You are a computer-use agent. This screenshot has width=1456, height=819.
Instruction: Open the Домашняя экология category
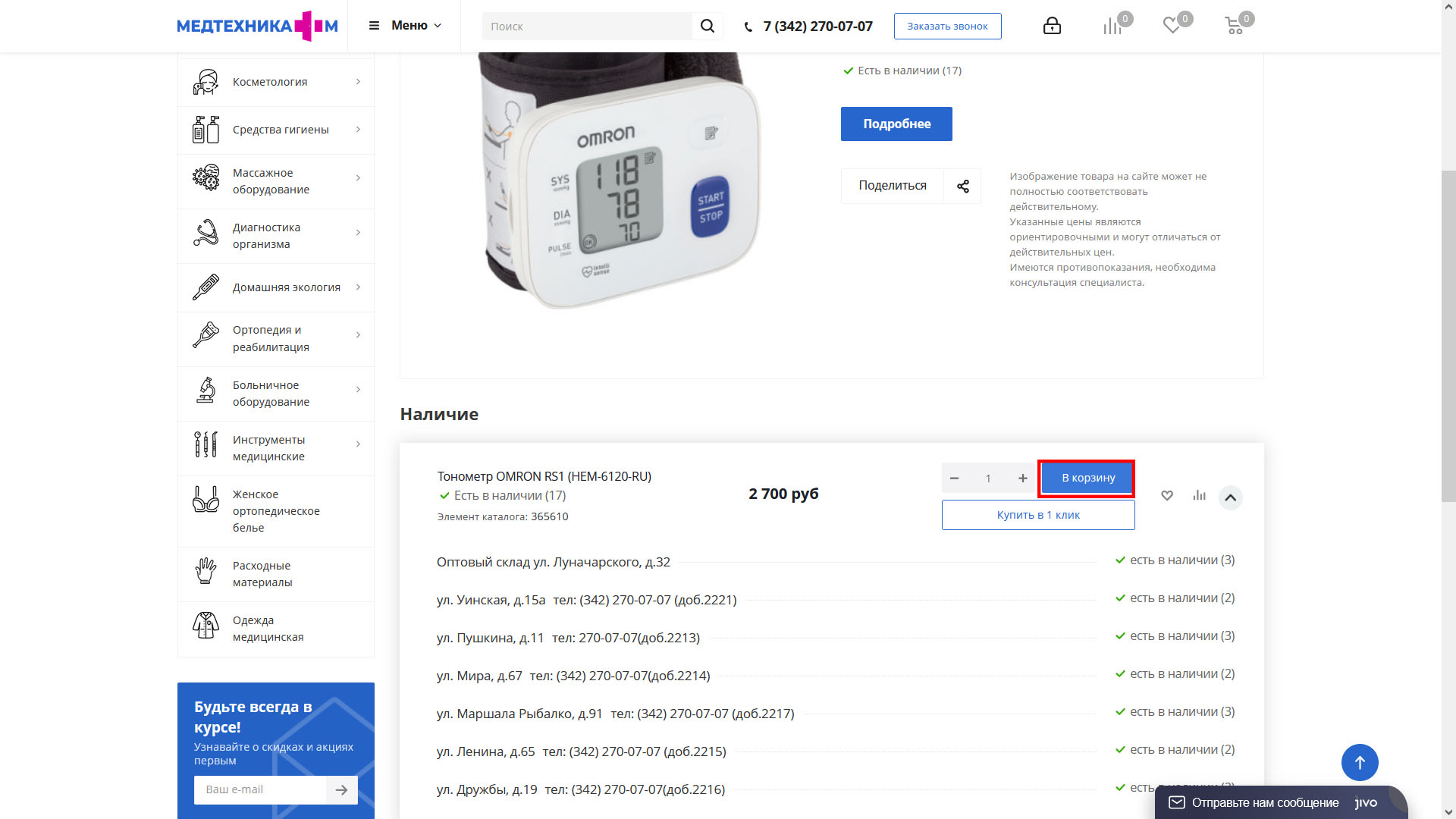(276, 287)
